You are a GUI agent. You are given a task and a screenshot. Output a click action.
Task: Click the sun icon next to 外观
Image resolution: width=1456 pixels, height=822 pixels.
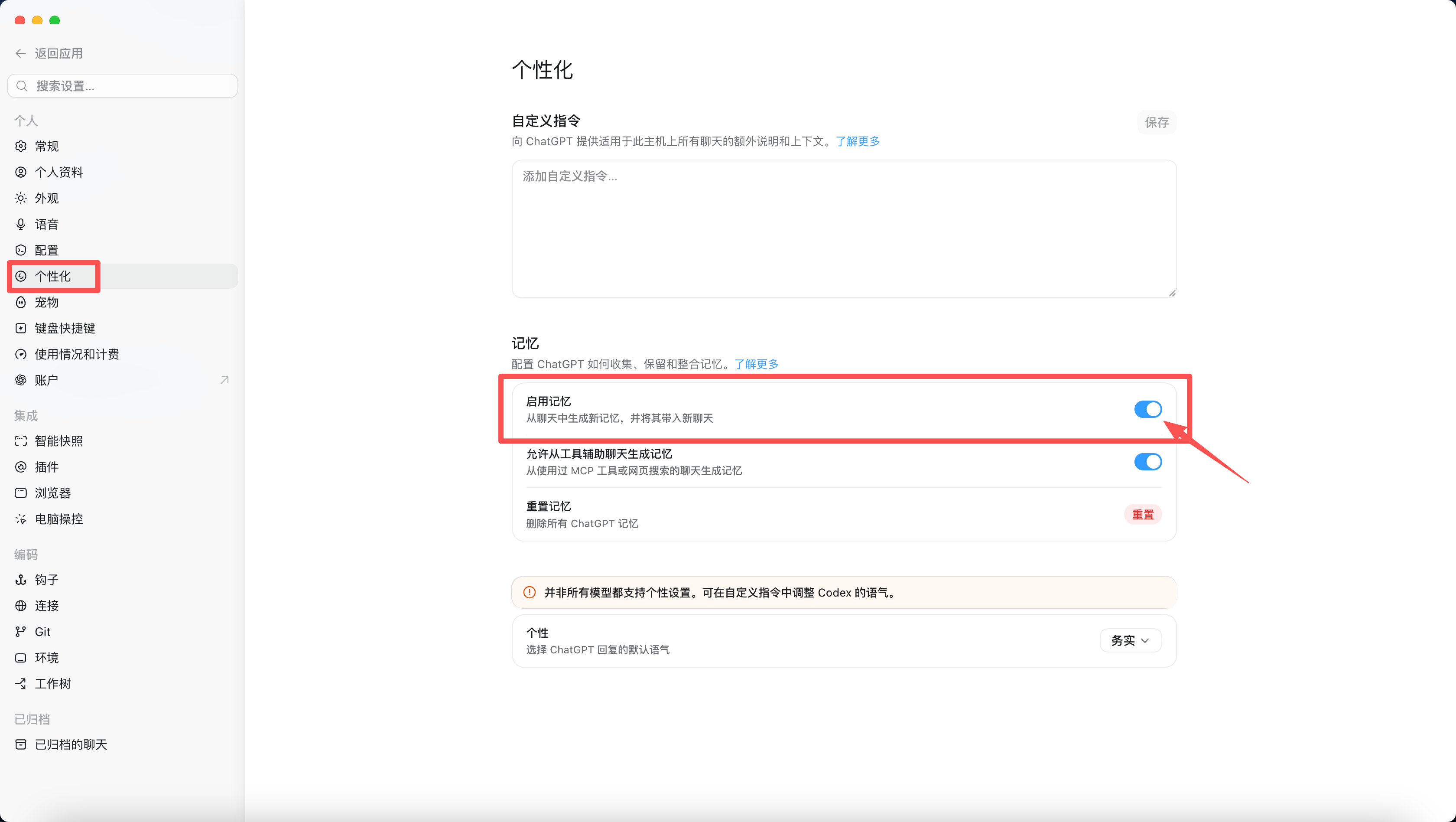(21, 198)
